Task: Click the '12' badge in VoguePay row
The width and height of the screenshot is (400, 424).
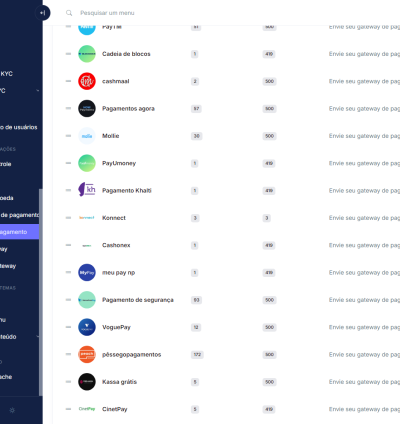Action: click(196, 327)
